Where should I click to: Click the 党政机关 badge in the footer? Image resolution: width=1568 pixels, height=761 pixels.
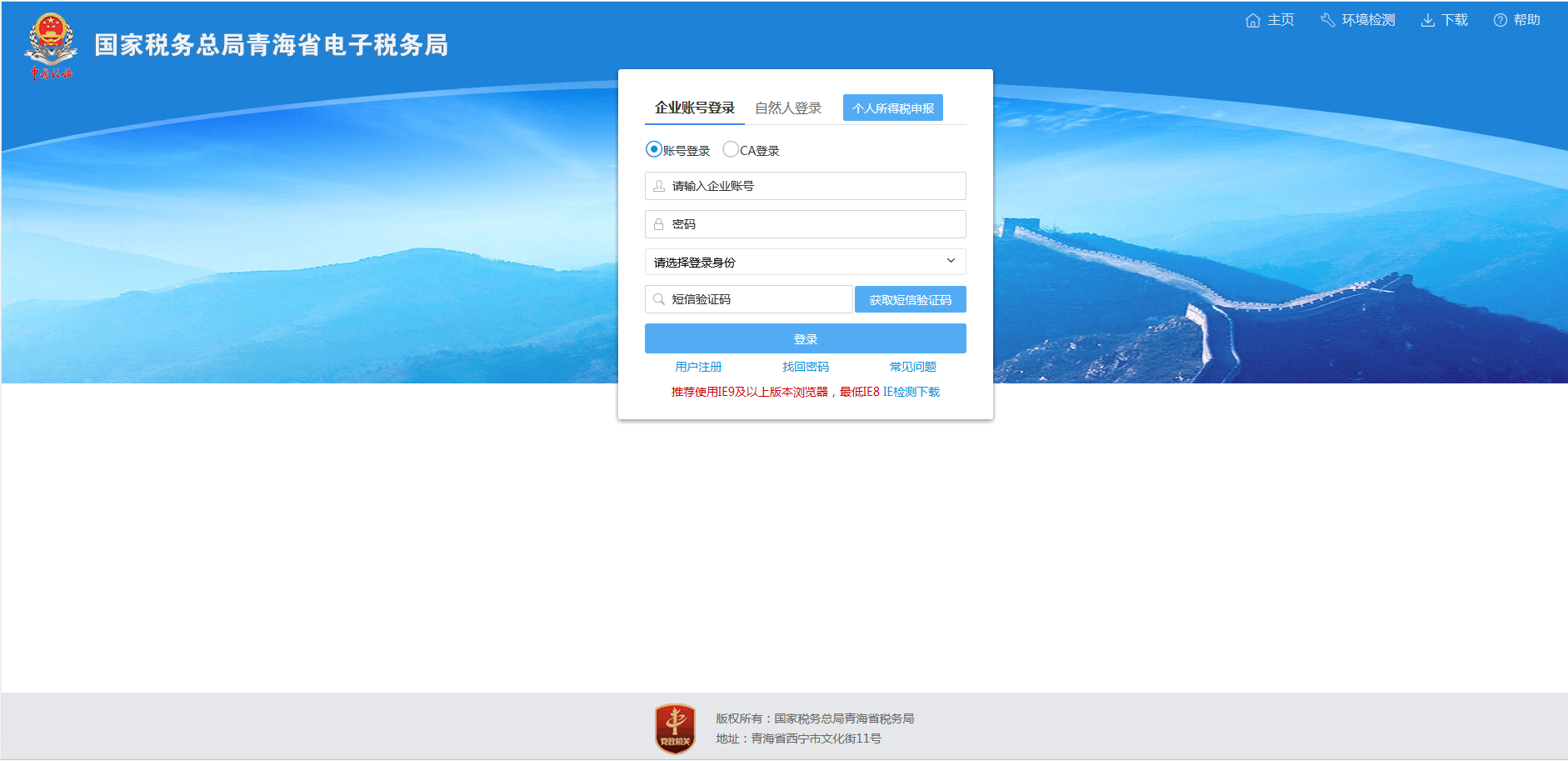pyautogui.click(x=675, y=727)
